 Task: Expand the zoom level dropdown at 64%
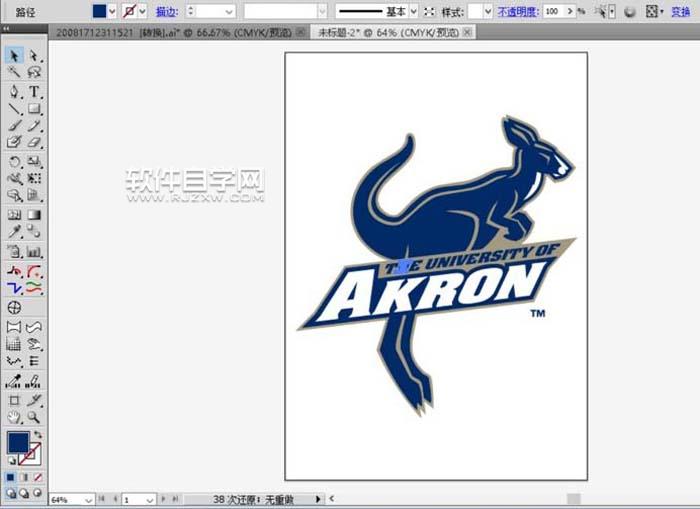click(87, 498)
